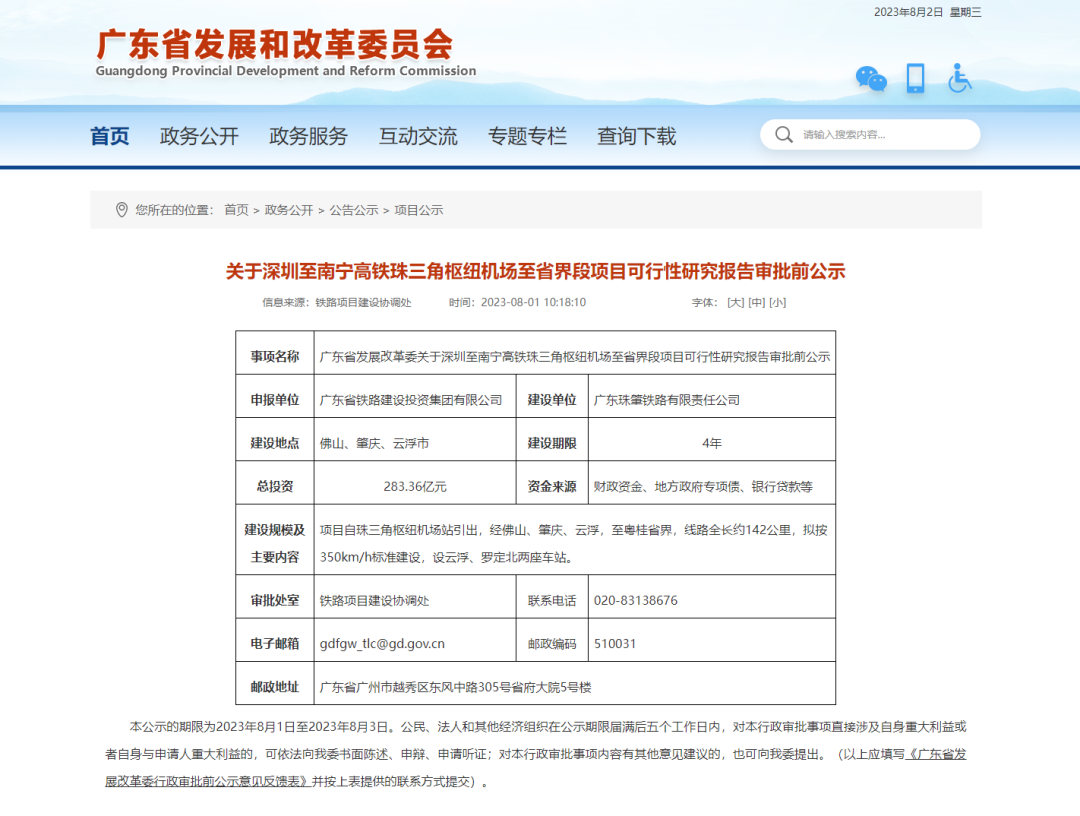This screenshot has height=816, width=1080.
Task: Go to 互动交流 navigation menu
Action: pyautogui.click(x=418, y=136)
